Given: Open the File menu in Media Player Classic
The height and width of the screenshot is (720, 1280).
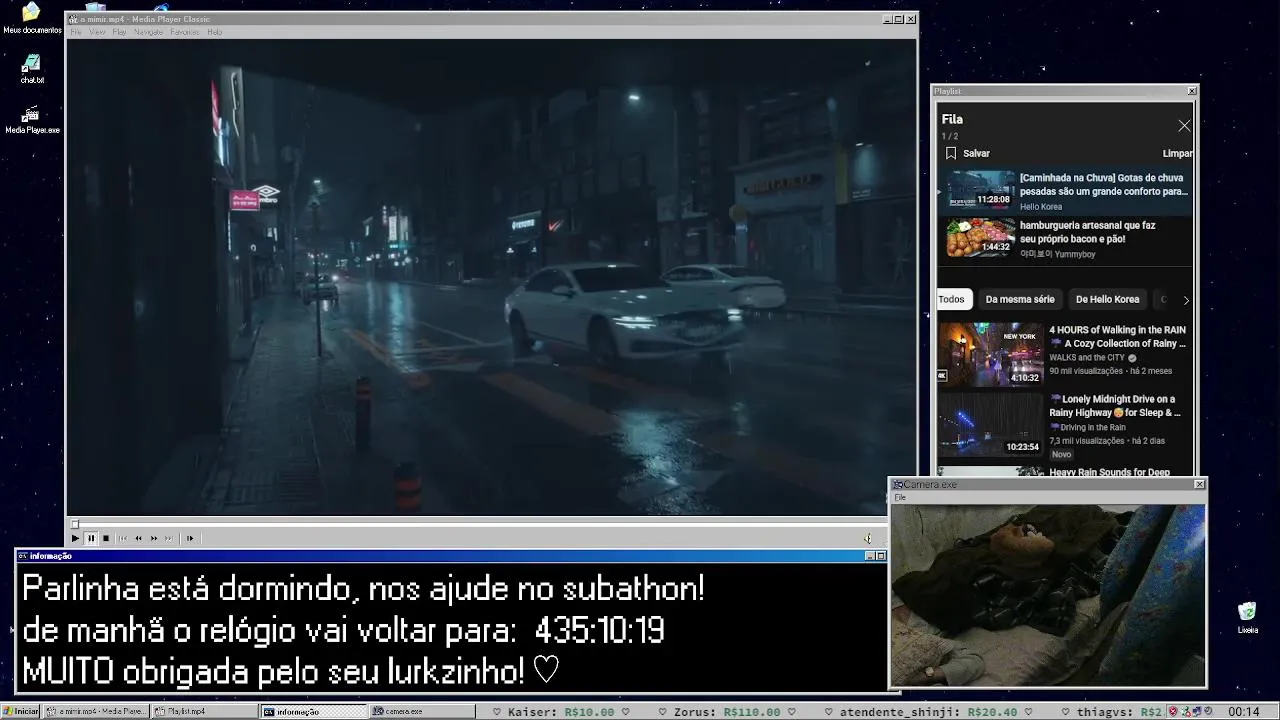Looking at the screenshot, I should [x=75, y=32].
